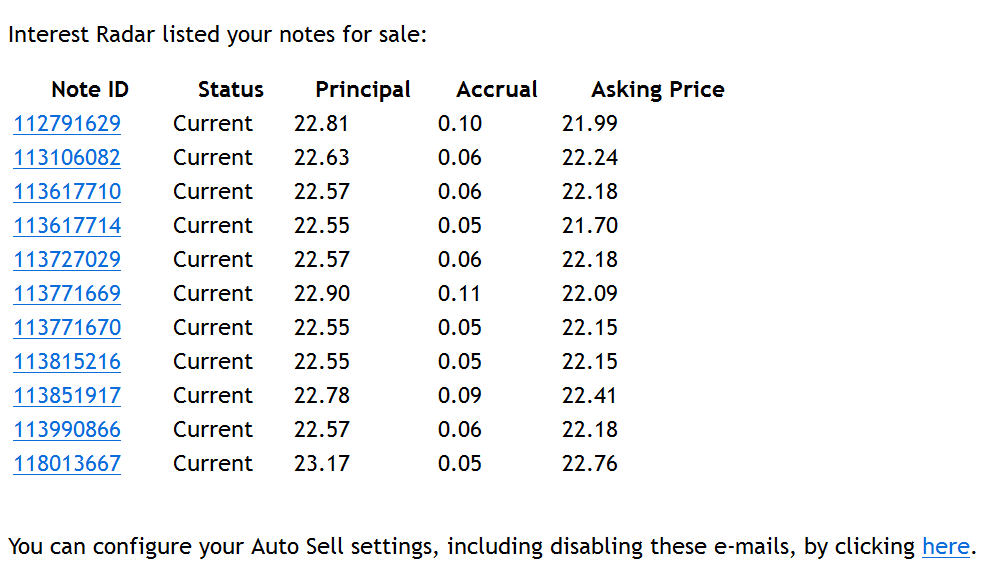Click the Asking Price column header
This screenshot has width=1002, height=586.
(x=658, y=90)
